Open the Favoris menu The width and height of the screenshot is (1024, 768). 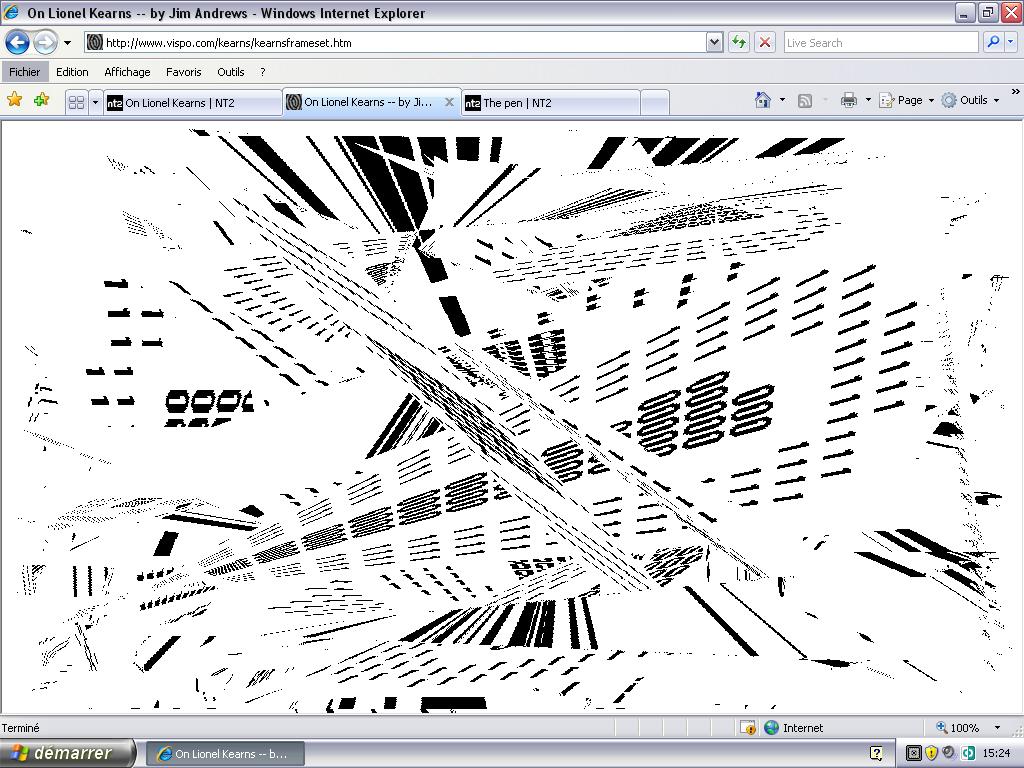(184, 72)
